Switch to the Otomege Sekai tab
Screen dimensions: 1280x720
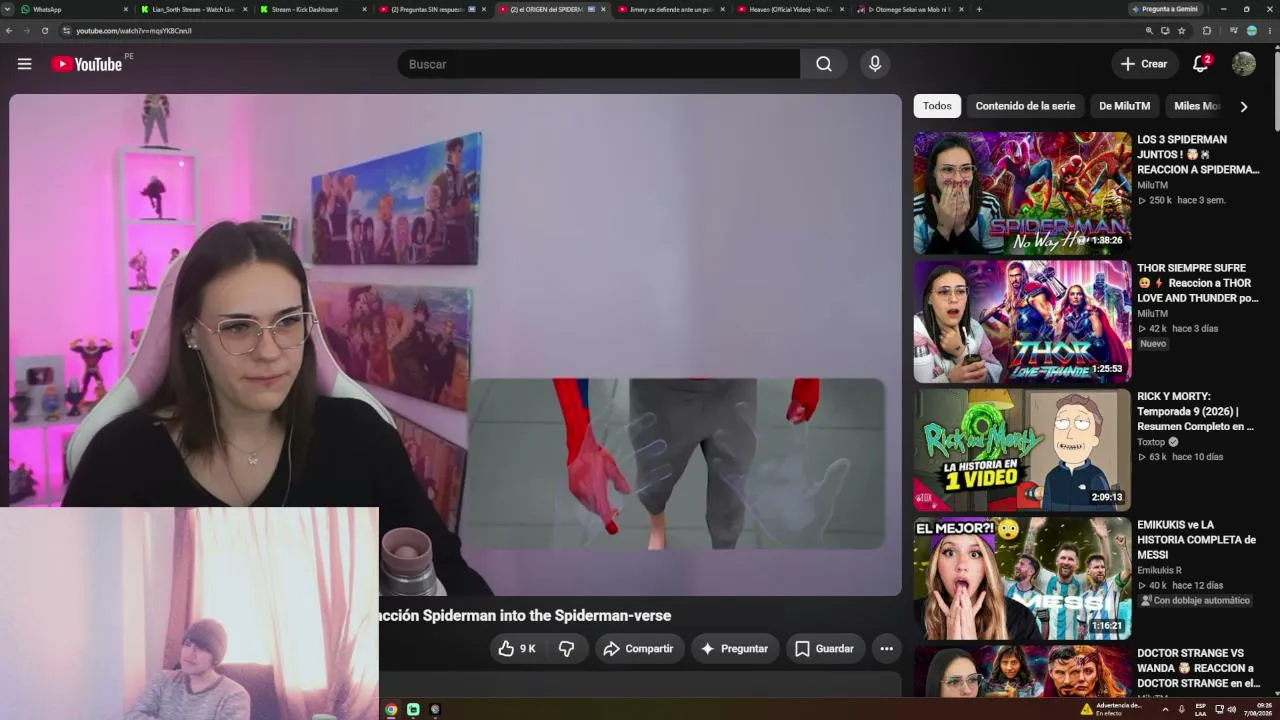pos(908,9)
